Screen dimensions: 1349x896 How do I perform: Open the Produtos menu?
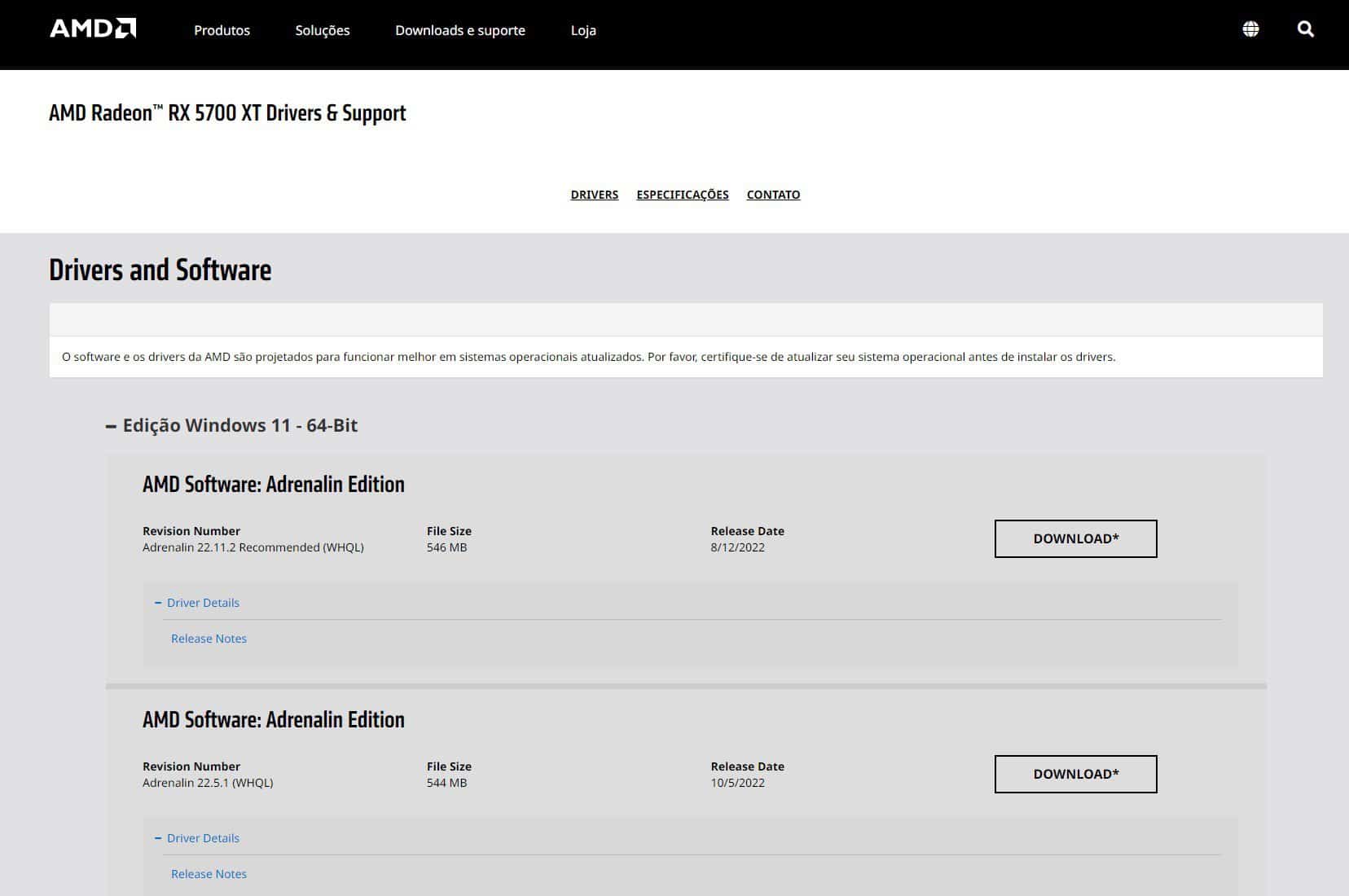[222, 30]
